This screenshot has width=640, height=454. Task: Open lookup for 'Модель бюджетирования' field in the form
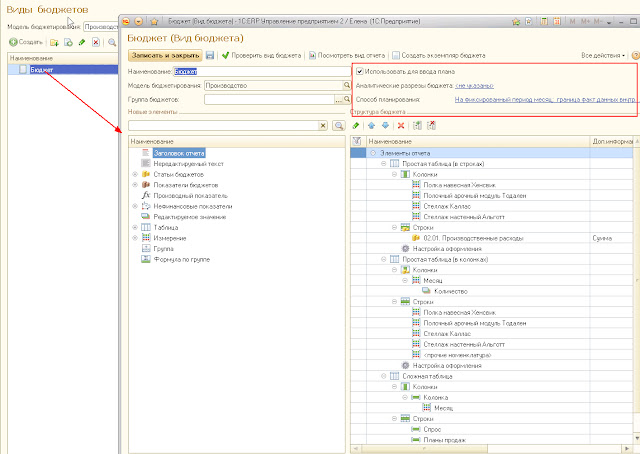click(x=347, y=85)
